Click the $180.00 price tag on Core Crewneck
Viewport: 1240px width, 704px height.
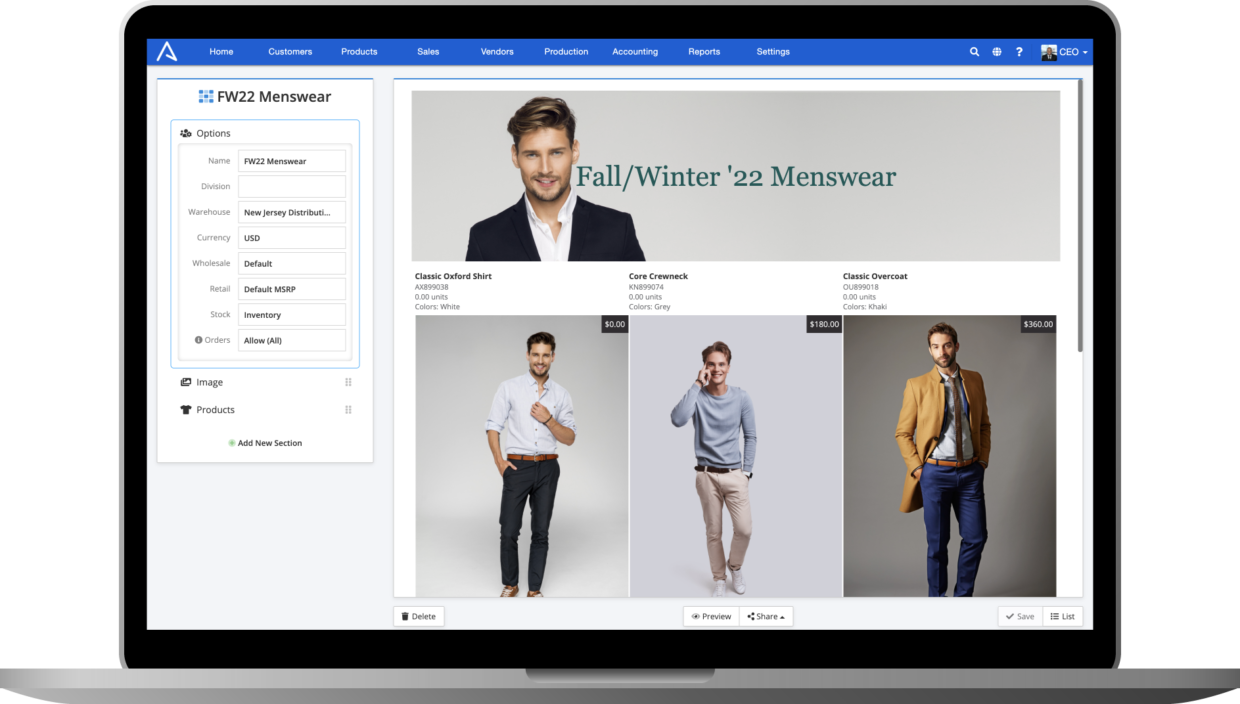[822, 324]
